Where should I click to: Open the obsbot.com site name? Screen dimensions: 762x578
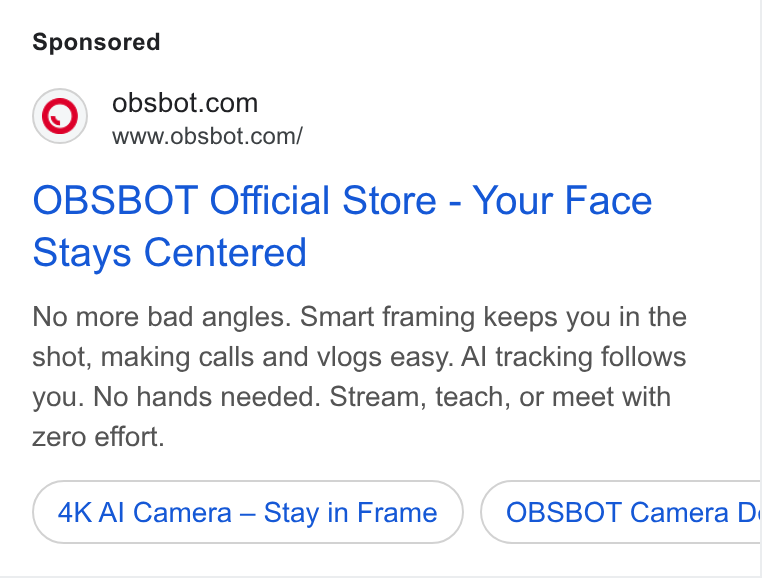[185, 103]
